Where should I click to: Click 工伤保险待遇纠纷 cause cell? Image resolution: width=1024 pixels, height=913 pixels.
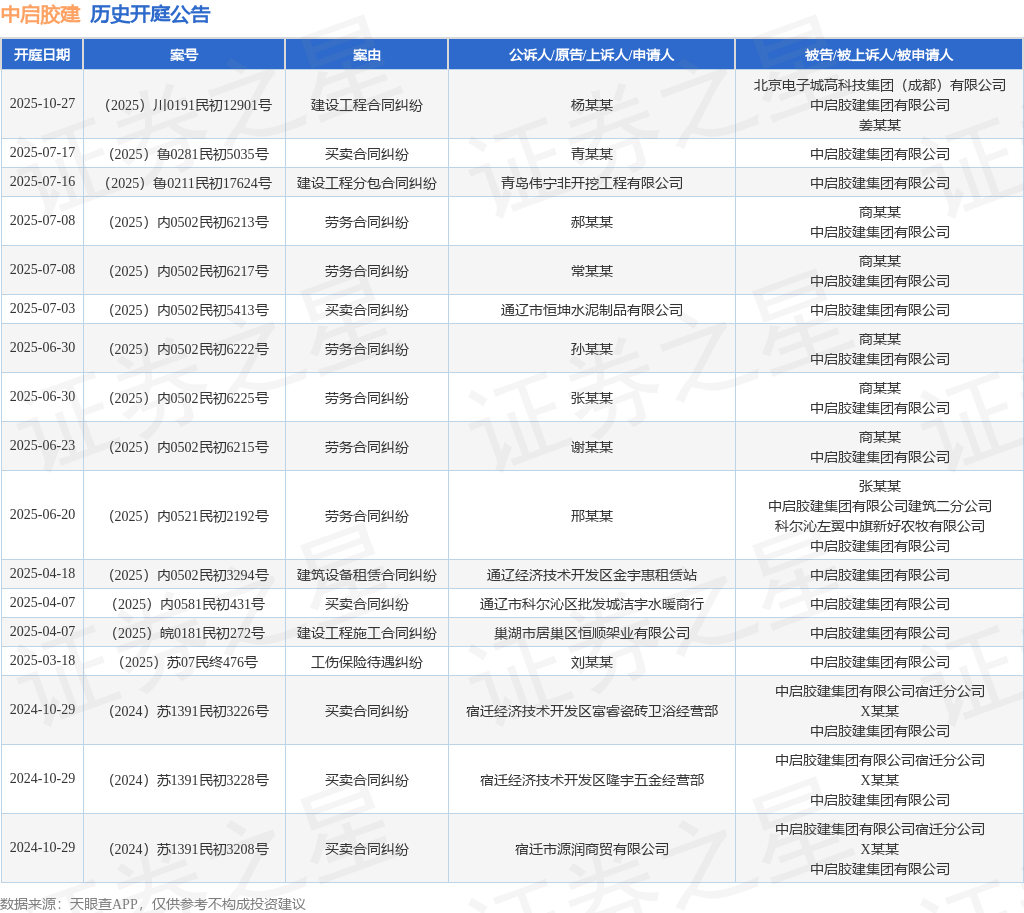[x=366, y=662]
